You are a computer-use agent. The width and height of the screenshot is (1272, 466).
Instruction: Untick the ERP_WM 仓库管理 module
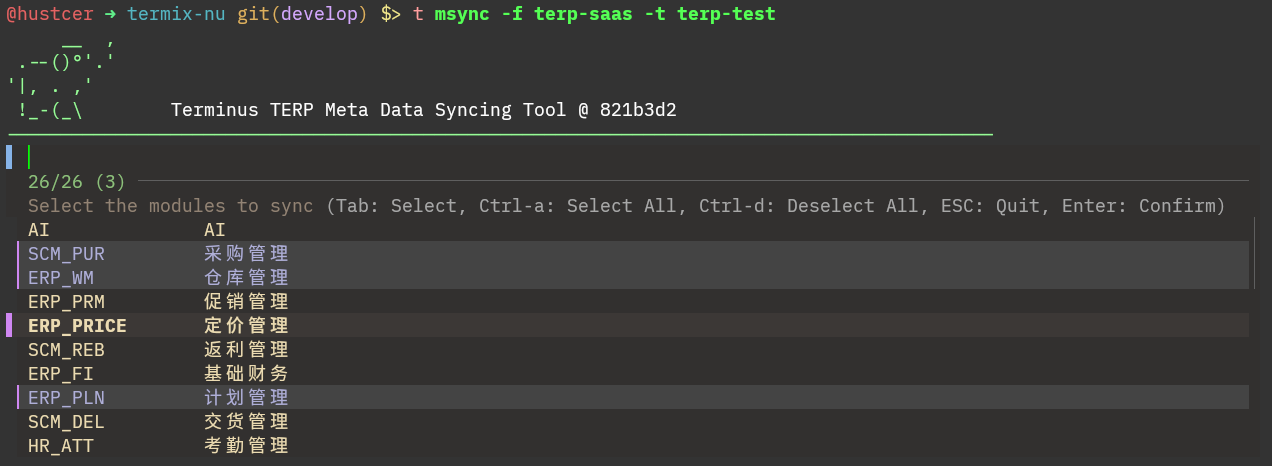pyautogui.click(x=158, y=277)
